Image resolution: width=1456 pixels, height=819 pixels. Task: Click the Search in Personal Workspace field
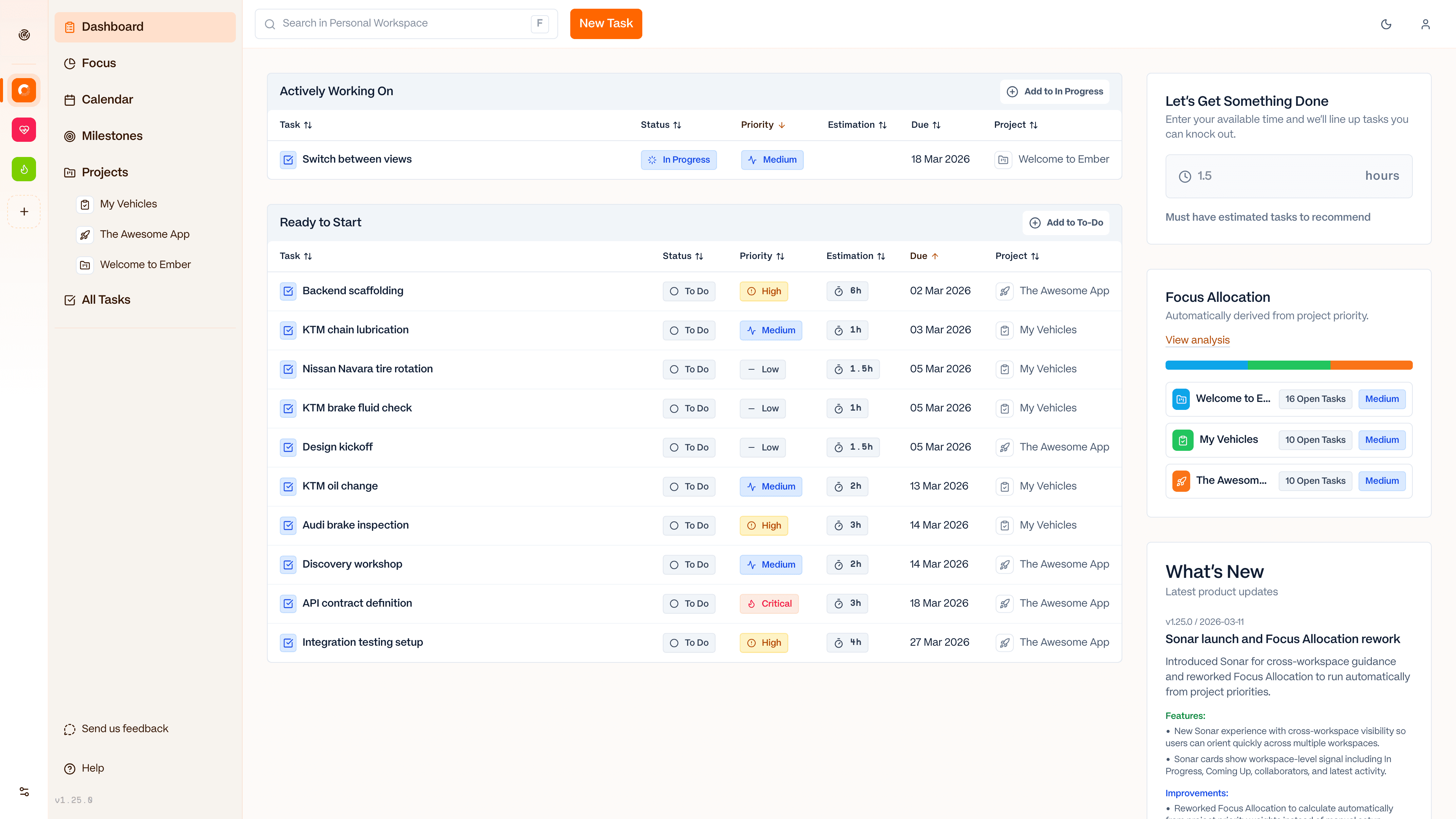pos(395,23)
